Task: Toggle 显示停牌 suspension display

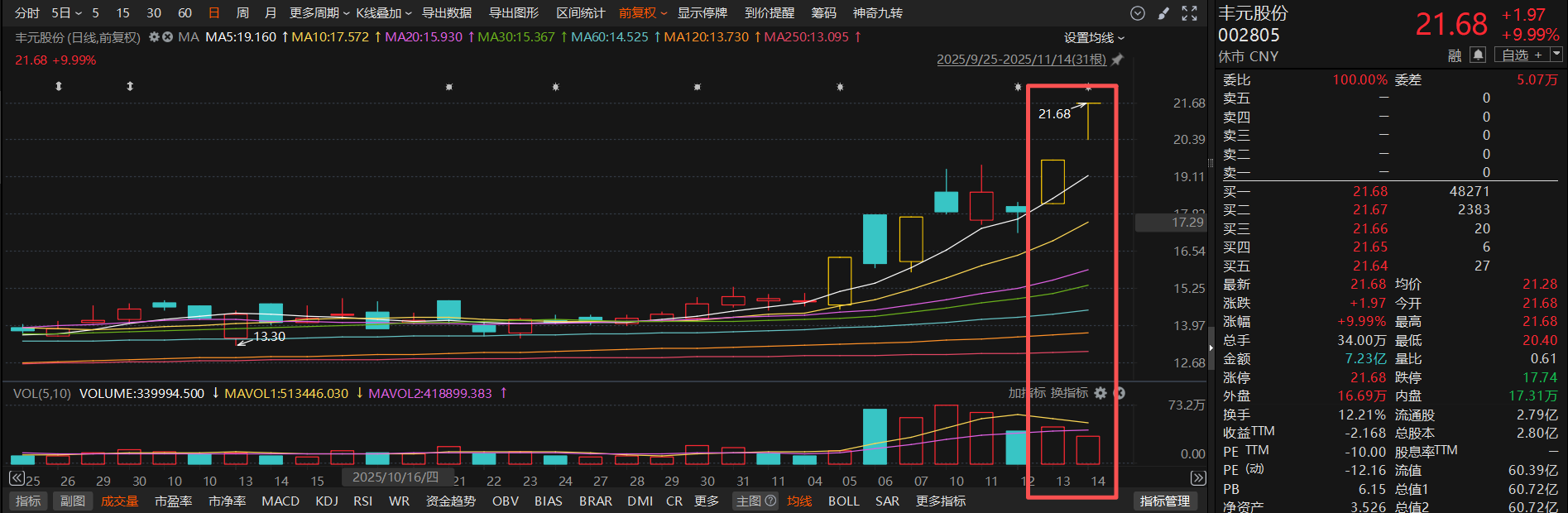Action: [702, 13]
